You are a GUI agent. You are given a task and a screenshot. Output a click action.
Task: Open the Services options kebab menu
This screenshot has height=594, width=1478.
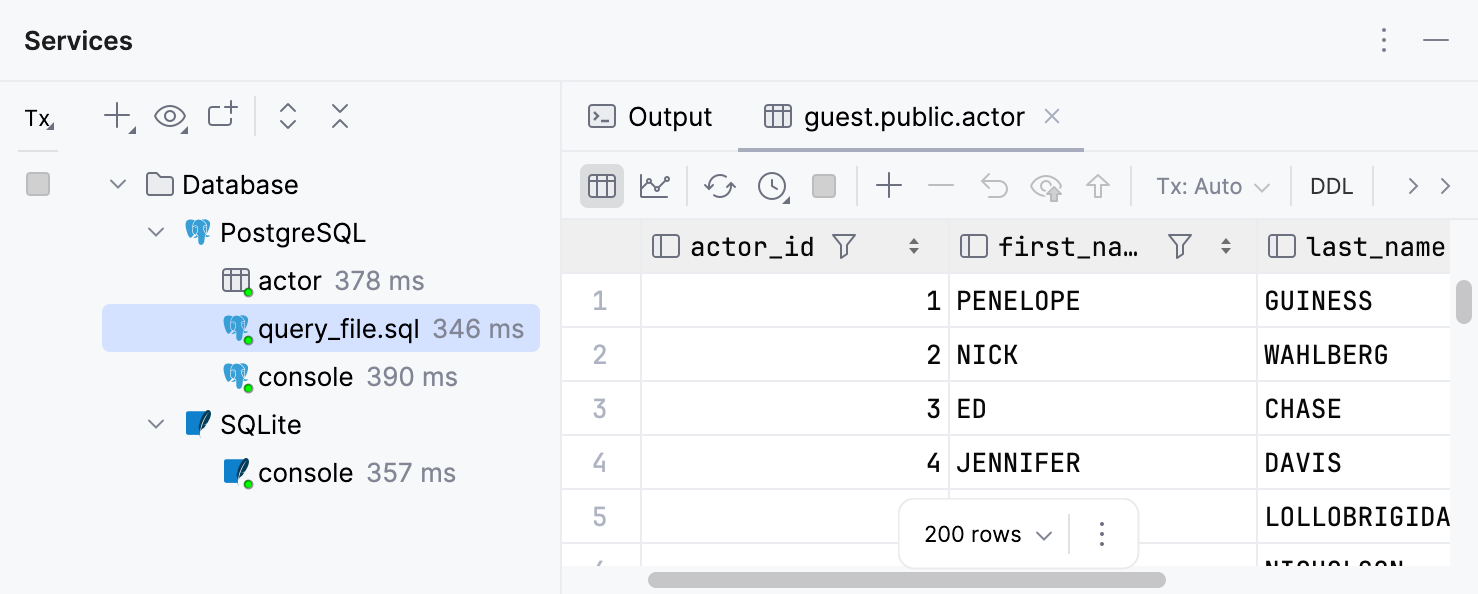coord(1384,40)
